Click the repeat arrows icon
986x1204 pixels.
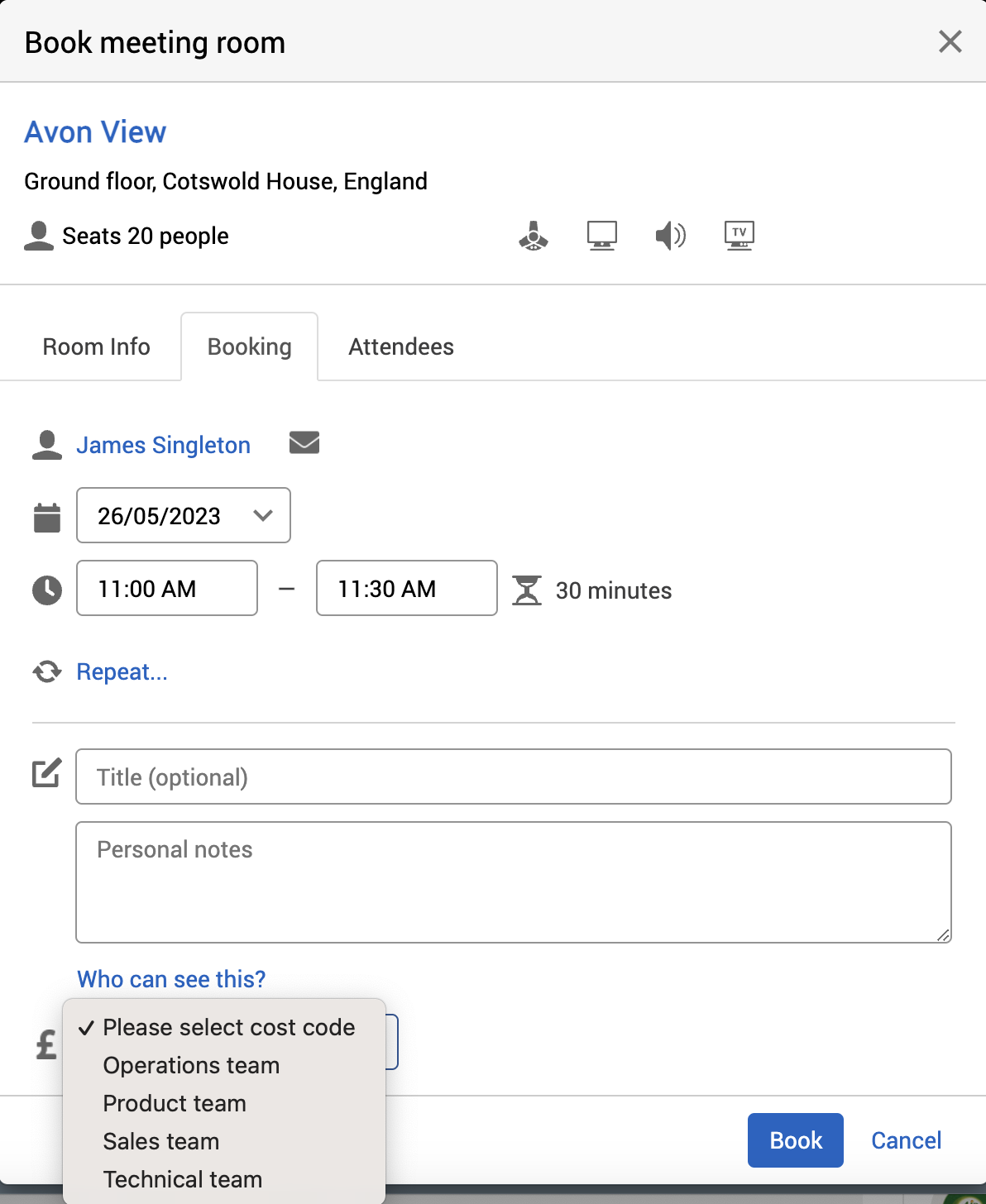pyautogui.click(x=47, y=671)
